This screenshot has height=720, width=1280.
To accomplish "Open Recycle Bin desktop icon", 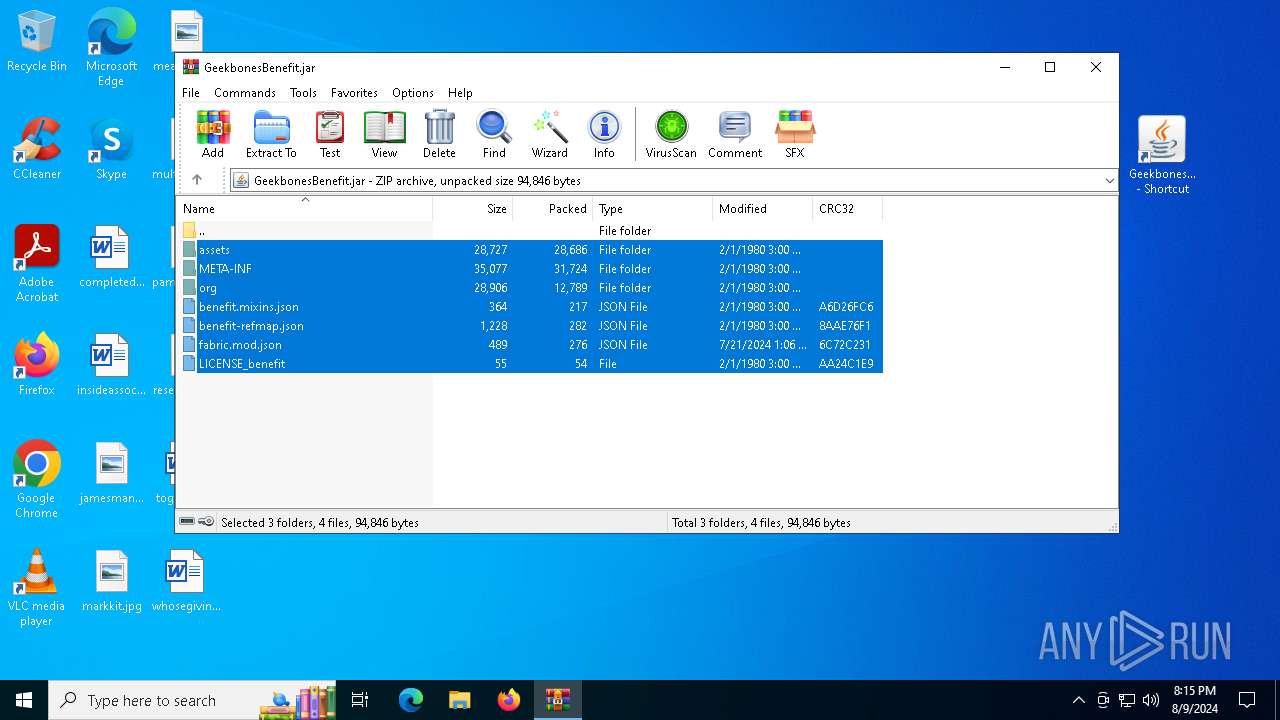I will [x=37, y=42].
